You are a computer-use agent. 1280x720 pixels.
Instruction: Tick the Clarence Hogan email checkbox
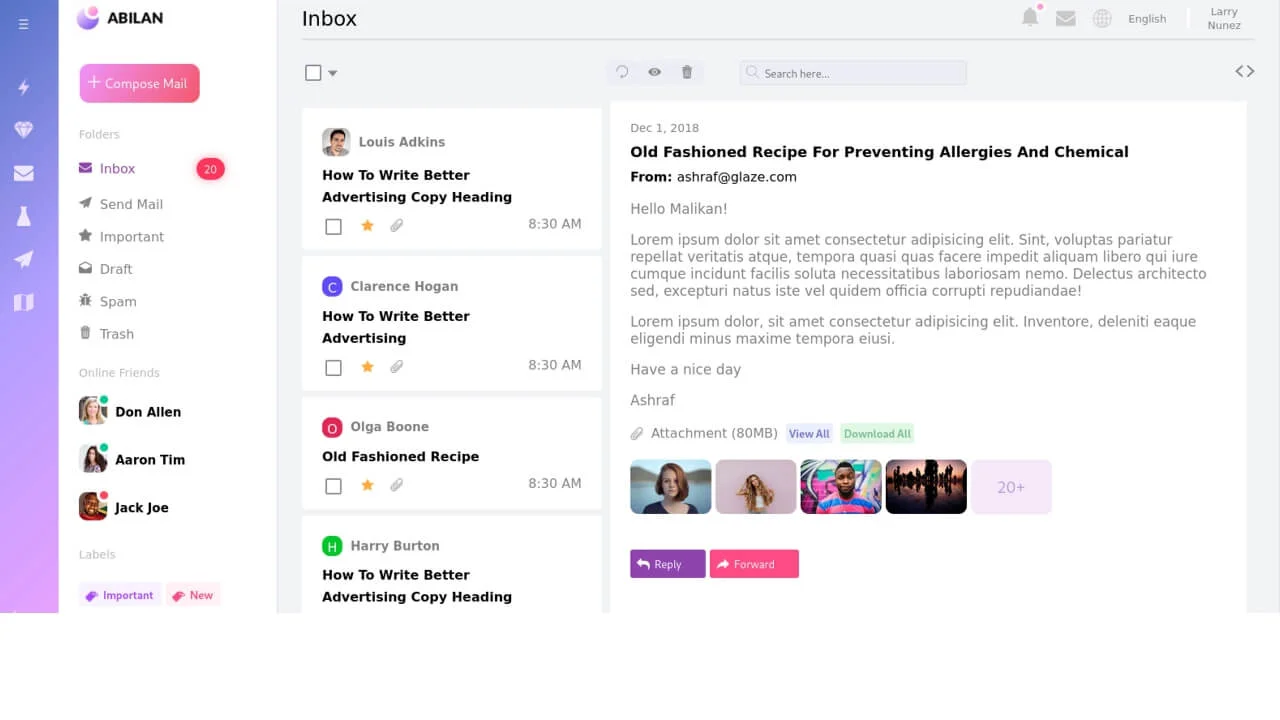334,367
